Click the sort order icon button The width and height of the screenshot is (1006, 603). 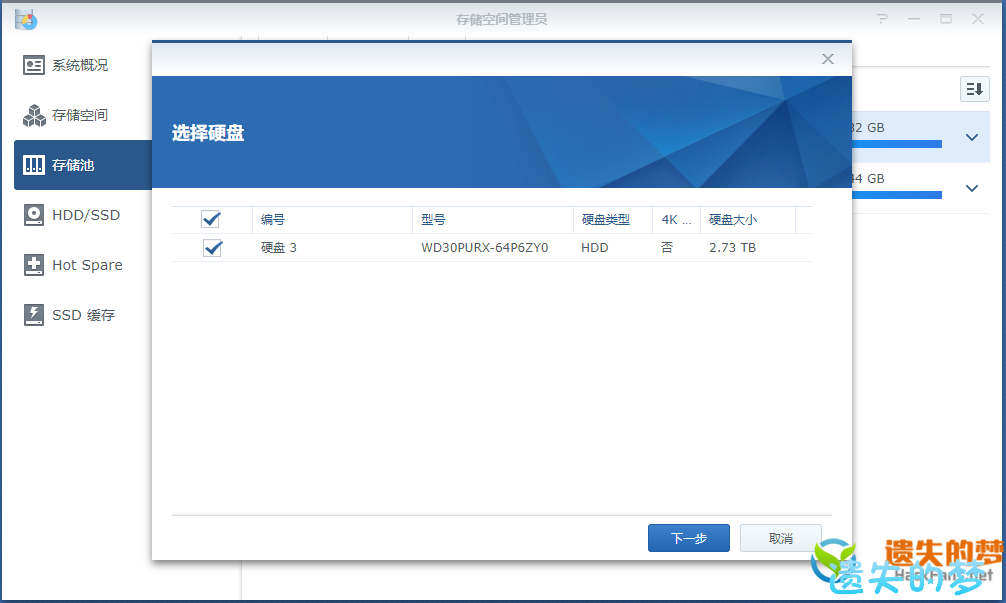click(975, 89)
